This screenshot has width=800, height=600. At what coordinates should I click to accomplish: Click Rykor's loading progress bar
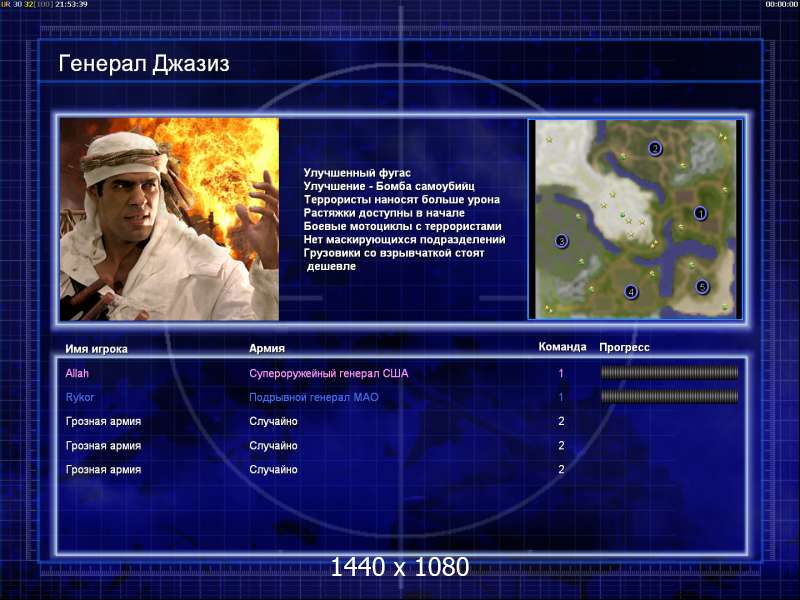pyautogui.click(x=669, y=396)
